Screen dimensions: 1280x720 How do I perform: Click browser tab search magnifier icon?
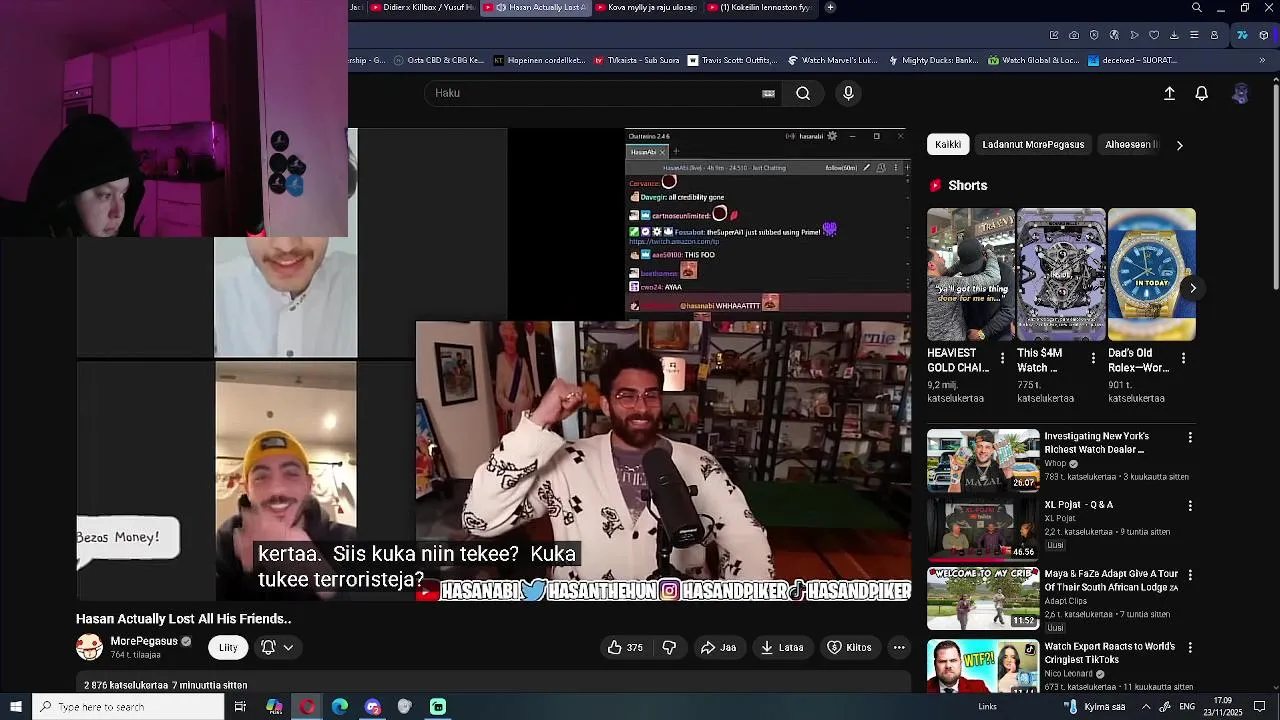(x=1197, y=8)
